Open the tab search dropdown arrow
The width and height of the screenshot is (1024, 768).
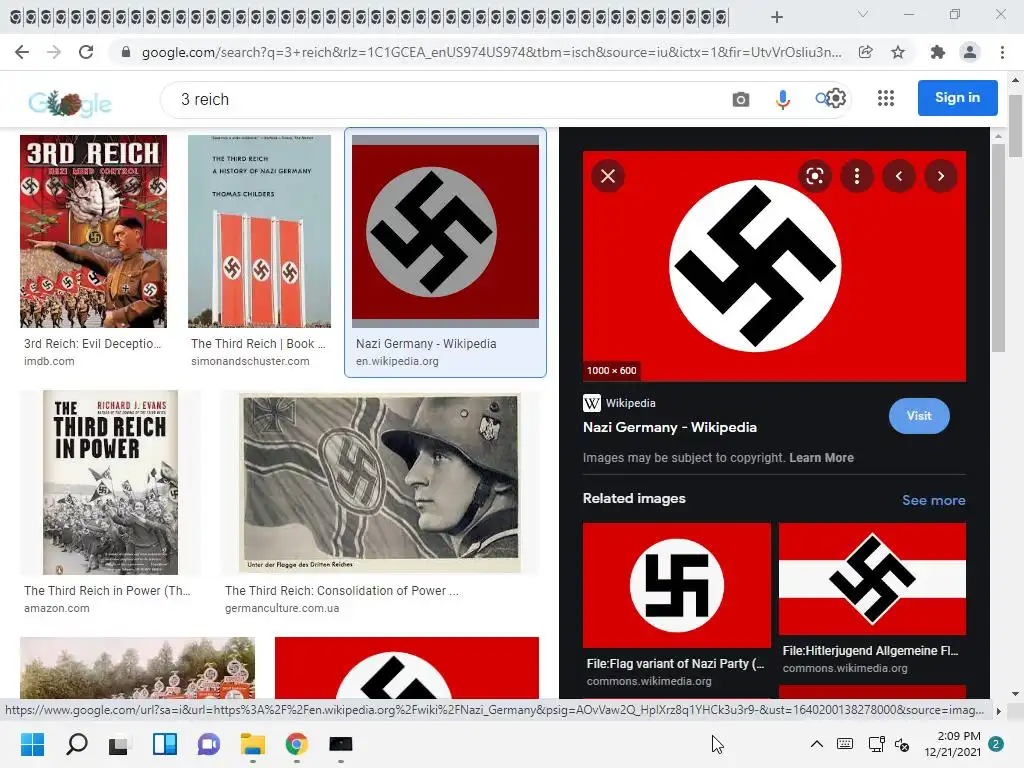tap(863, 14)
